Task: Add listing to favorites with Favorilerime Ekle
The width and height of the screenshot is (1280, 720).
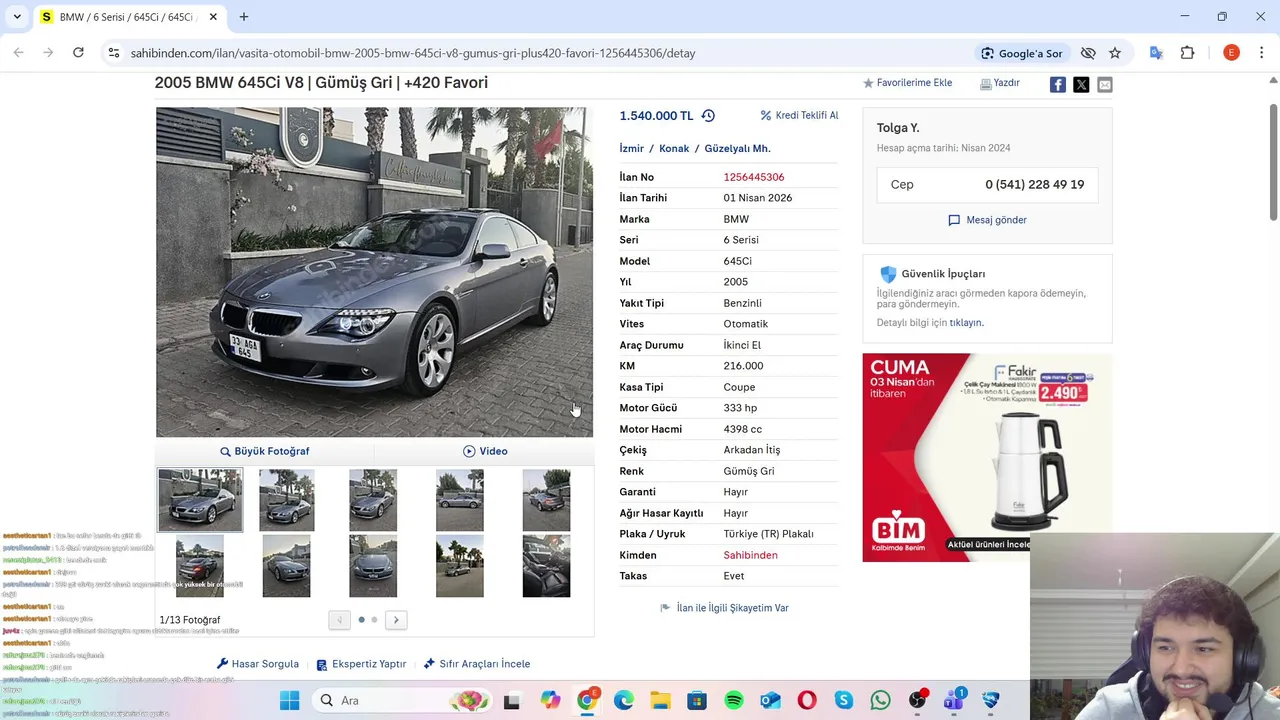Action: point(907,83)
